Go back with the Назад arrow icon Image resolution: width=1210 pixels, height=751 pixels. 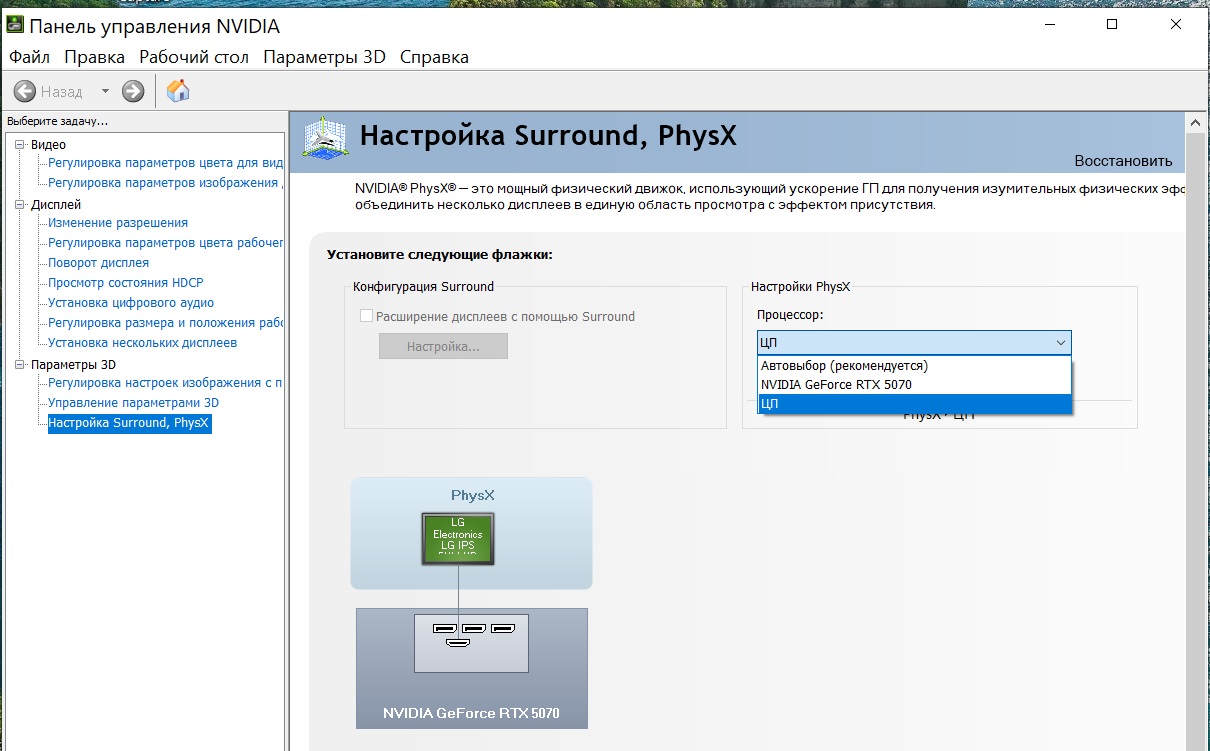pos(25,91)
